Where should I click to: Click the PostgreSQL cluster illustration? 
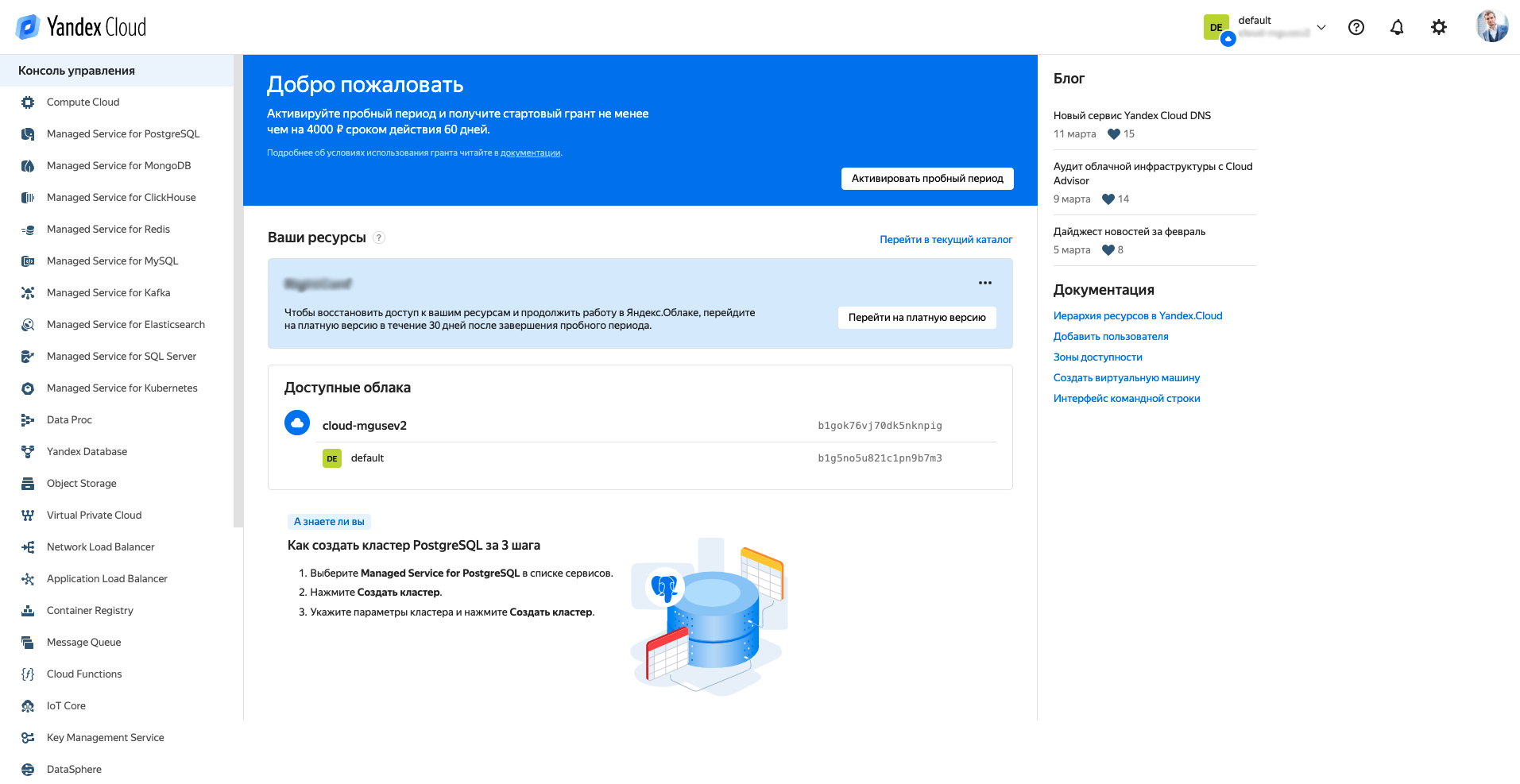(x=708, y=618)
